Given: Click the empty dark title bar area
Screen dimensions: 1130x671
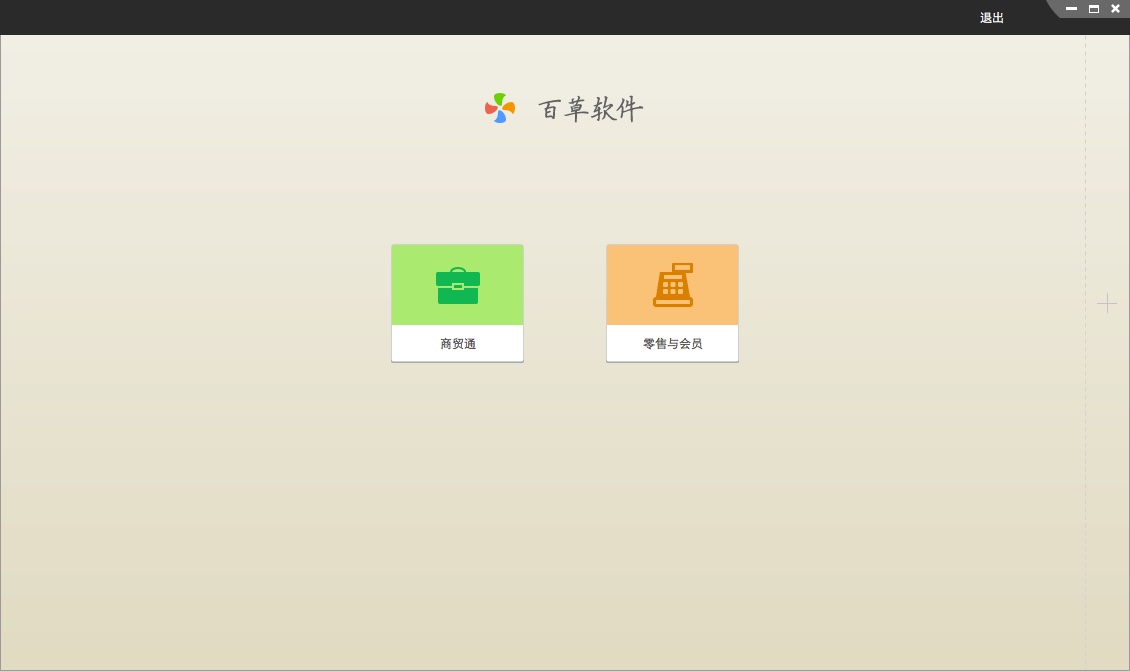Looking at the screenshot, I should coord(500,17).
